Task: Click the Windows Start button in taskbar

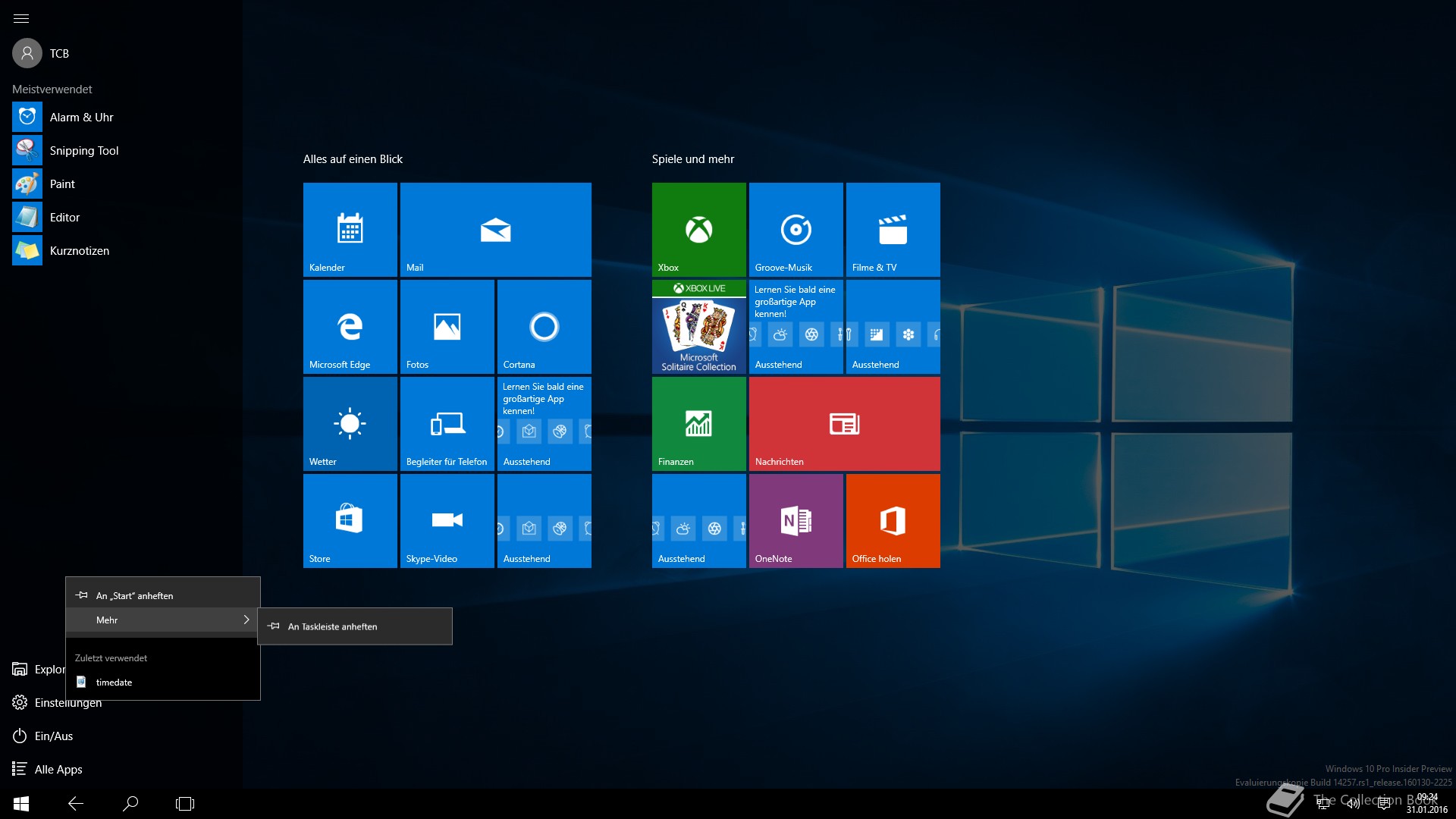Action: [21, 804]
